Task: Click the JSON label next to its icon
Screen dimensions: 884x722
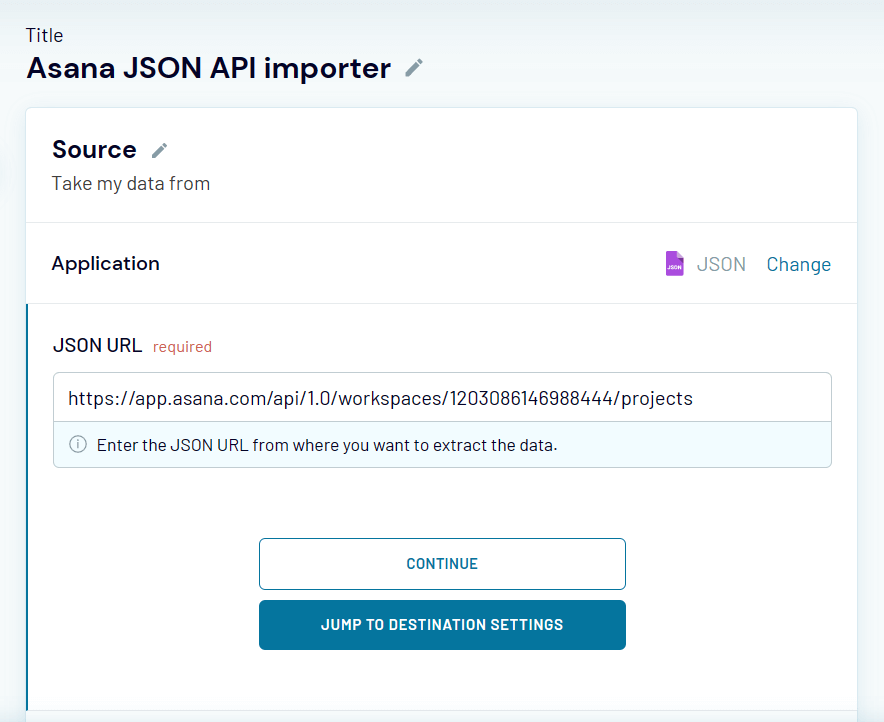Action: coord(721,263)
